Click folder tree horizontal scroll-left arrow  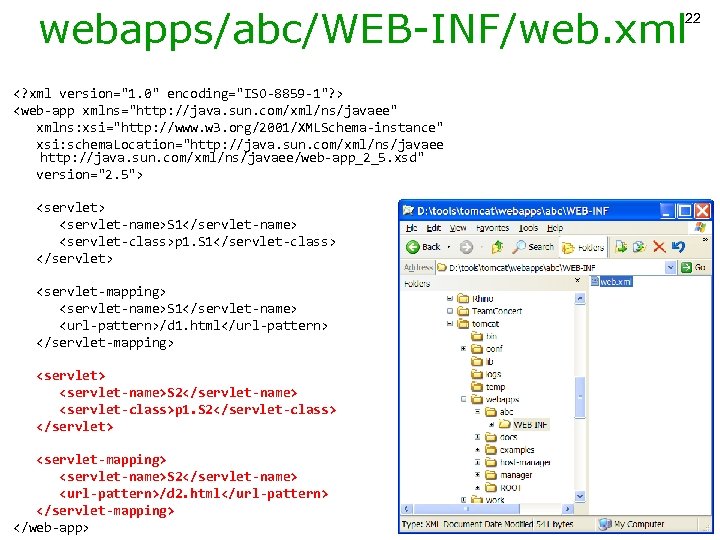(x=407, y=509)
